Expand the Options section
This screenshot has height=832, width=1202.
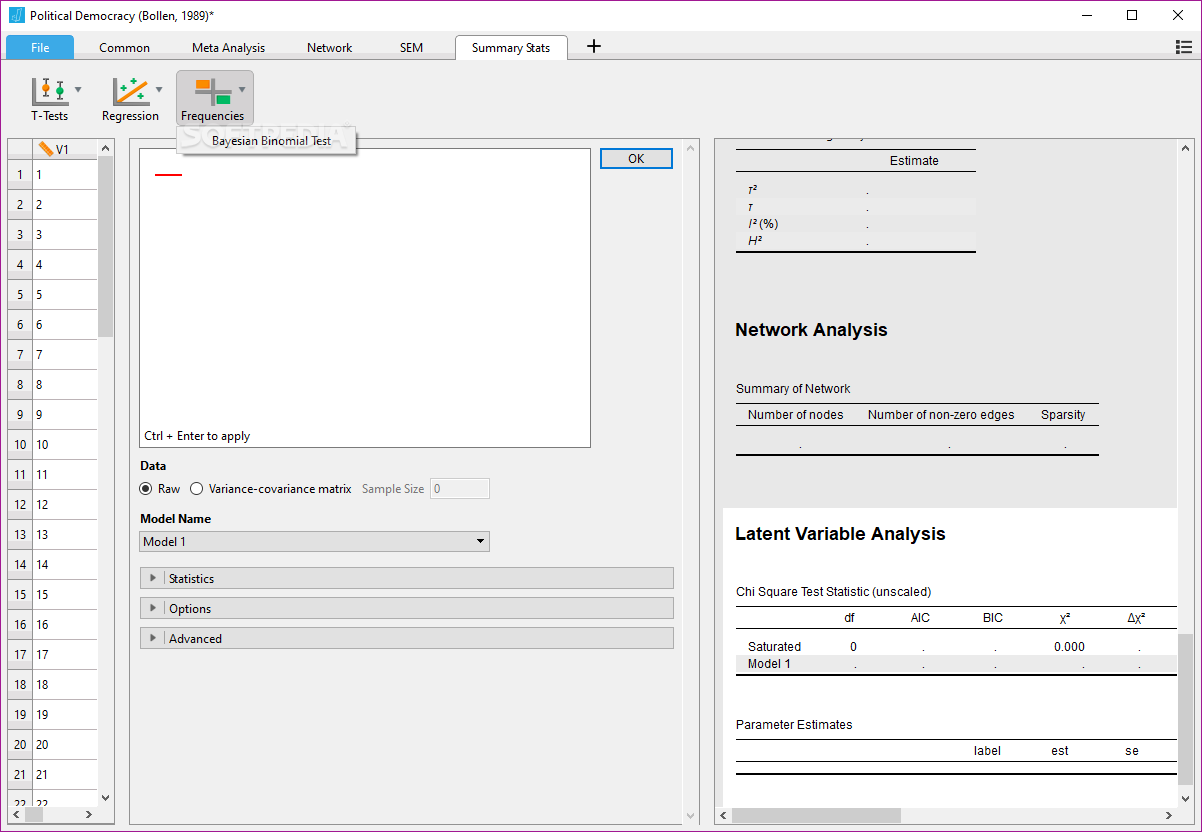407,608
